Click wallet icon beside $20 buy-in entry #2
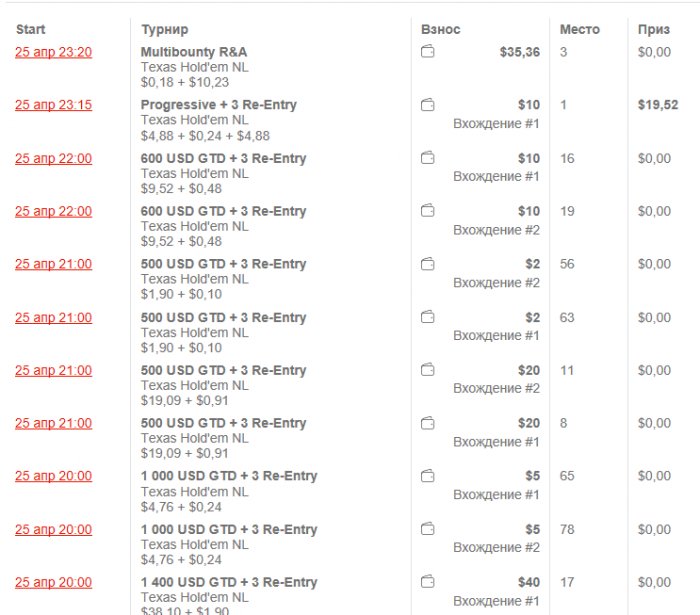Image resolution: width=700 pixels, height=615 pixels. click(x=427, y=370)
